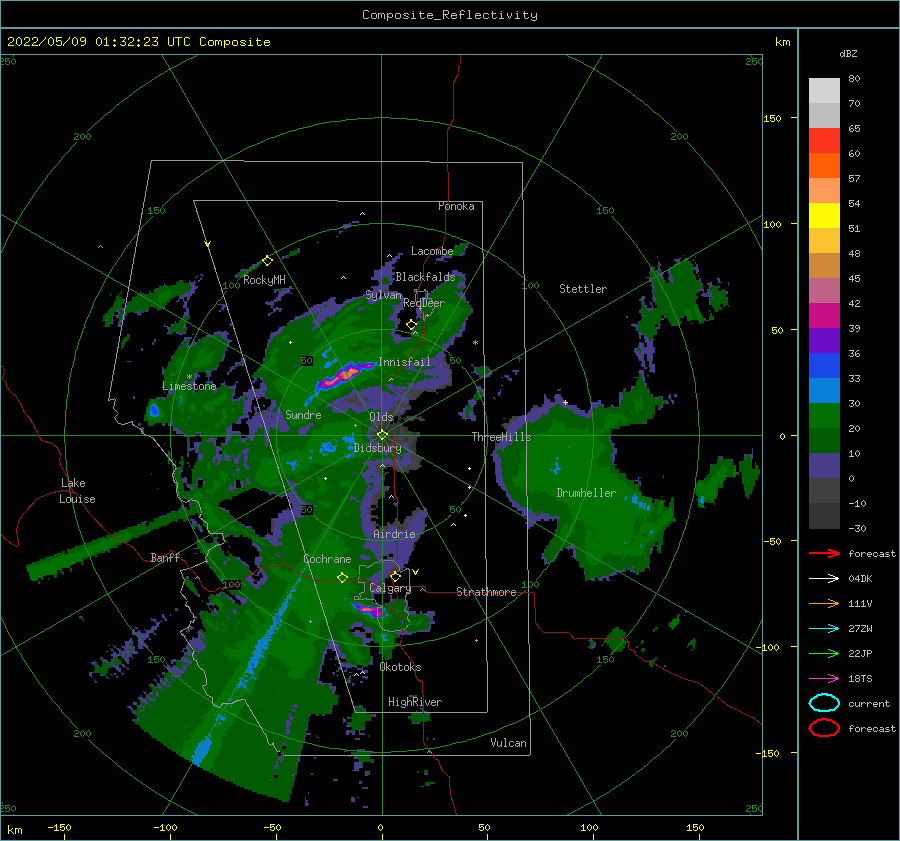Click the magenta storm cell south of Calgary
Screen dimensions: 900x841
click(370, 610)
